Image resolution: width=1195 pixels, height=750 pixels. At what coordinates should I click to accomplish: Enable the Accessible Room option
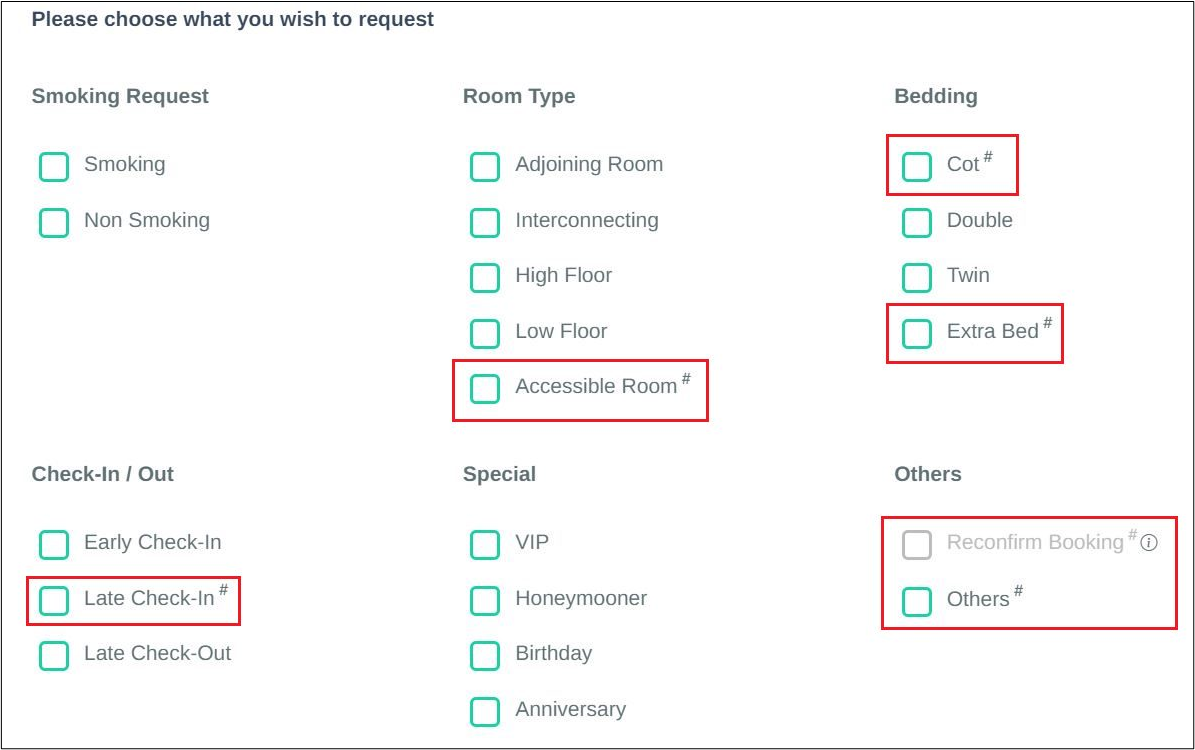click(485, 389)
